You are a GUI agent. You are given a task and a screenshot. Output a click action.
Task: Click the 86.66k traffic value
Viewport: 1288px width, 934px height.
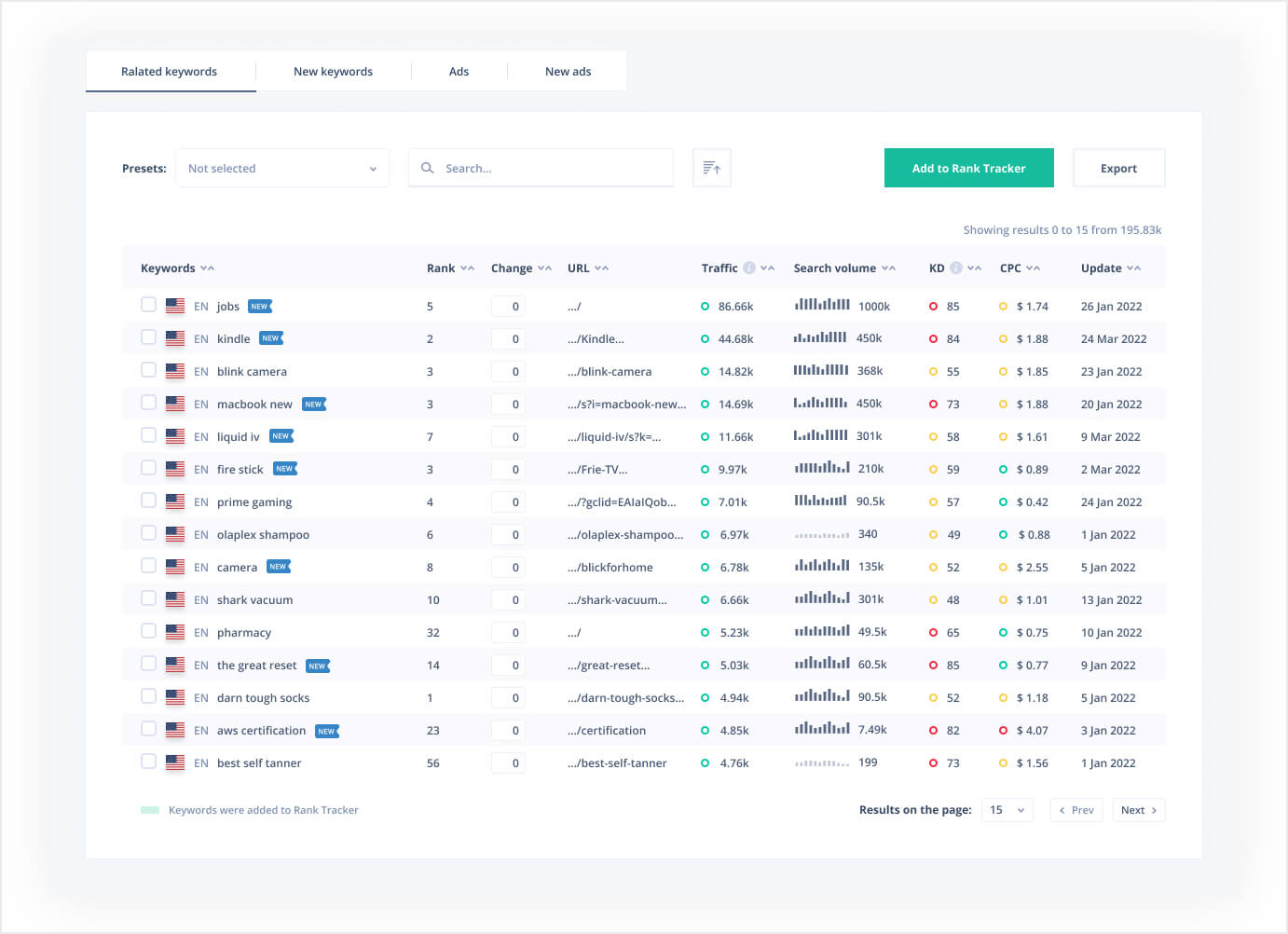(x=736, y=306)
